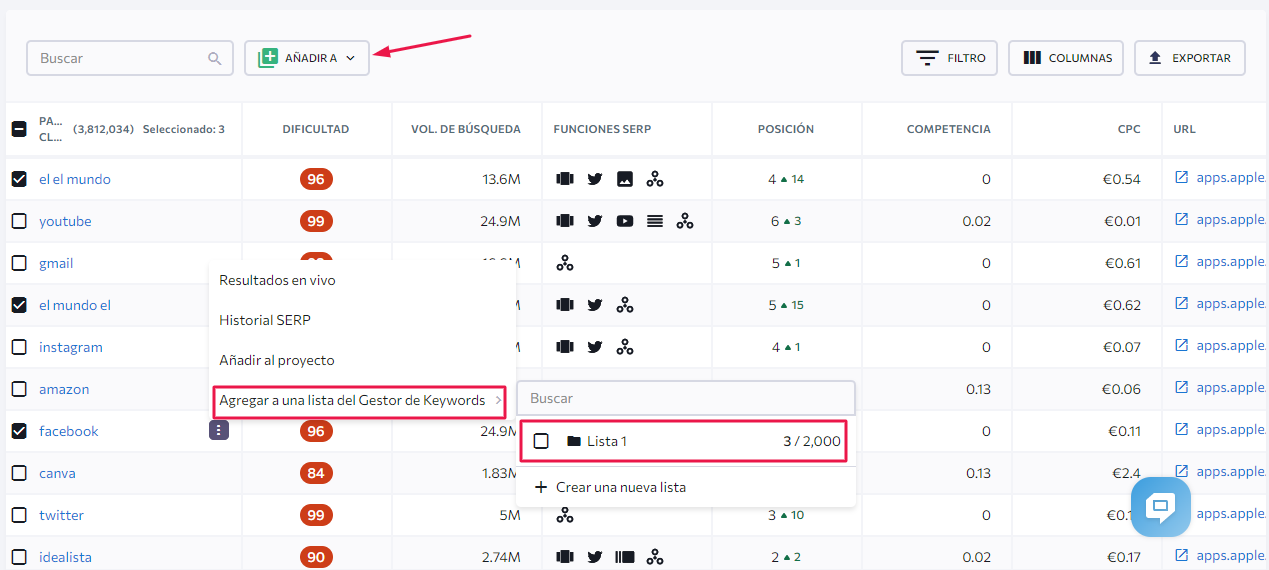Click the related searches icon in el el mundo row

tap(655, 179)
